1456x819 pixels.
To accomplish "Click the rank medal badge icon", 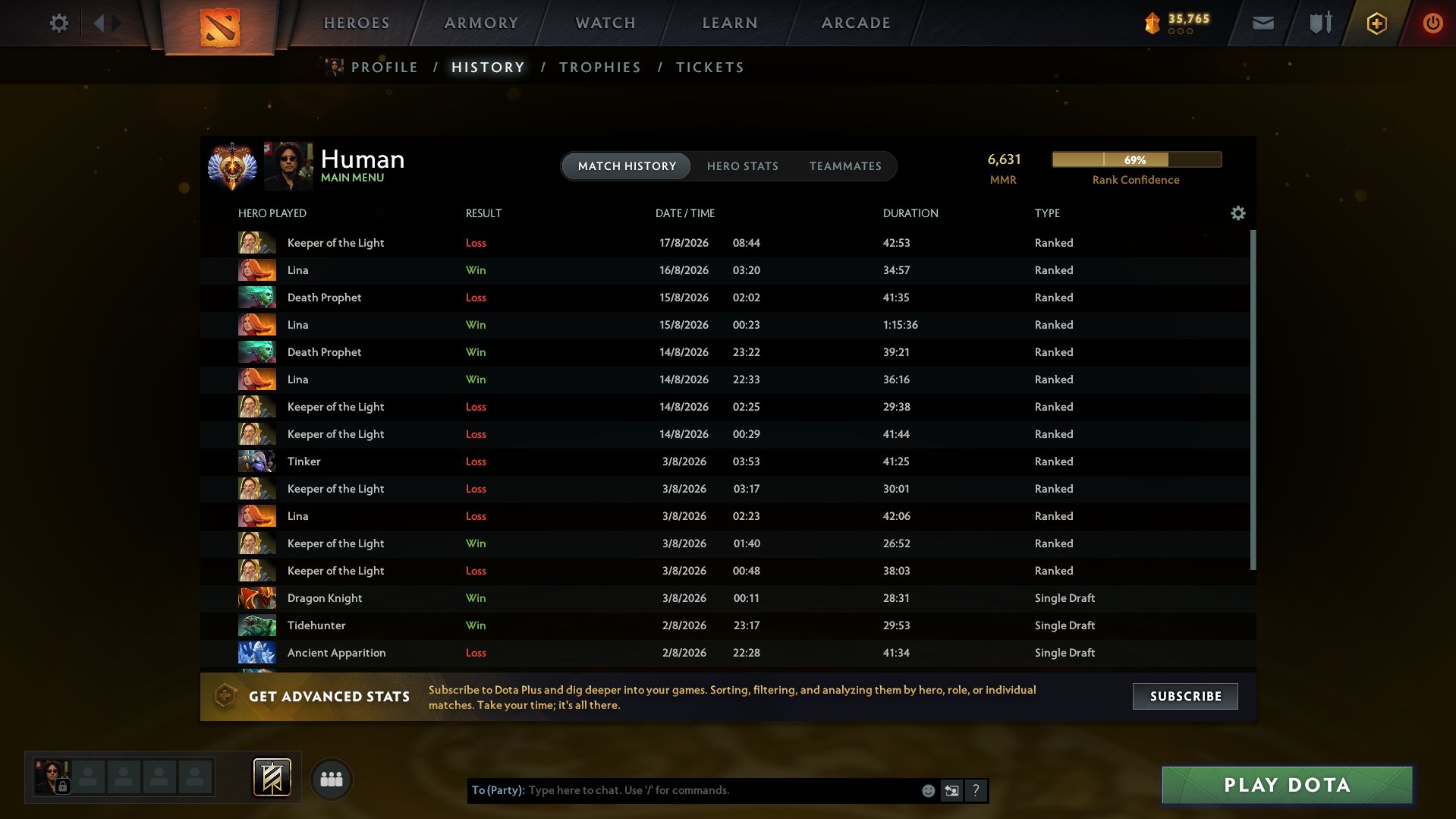I will coord(232,165).
